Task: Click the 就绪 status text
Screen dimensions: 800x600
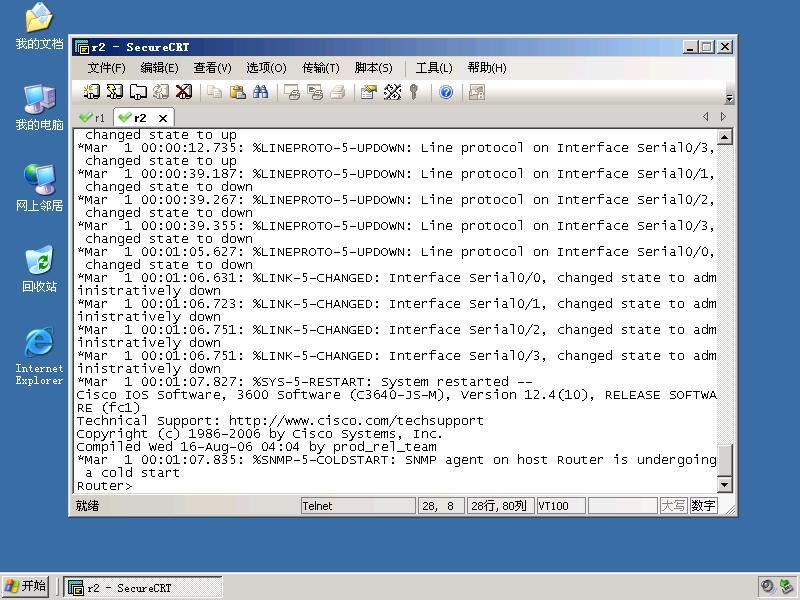Action: tap(87, 506)
